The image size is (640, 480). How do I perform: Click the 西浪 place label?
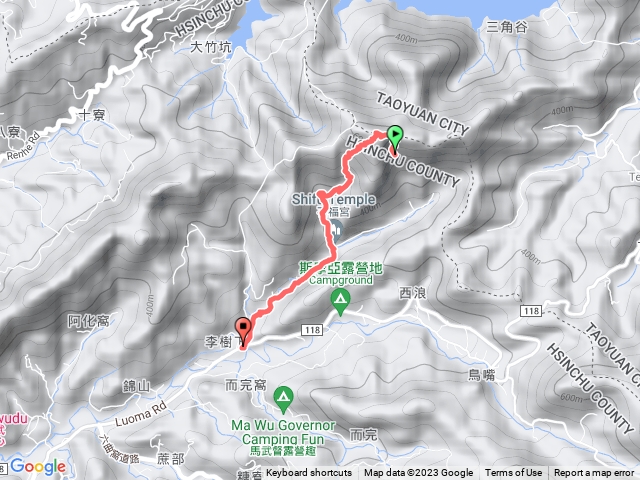coord(412,293)
